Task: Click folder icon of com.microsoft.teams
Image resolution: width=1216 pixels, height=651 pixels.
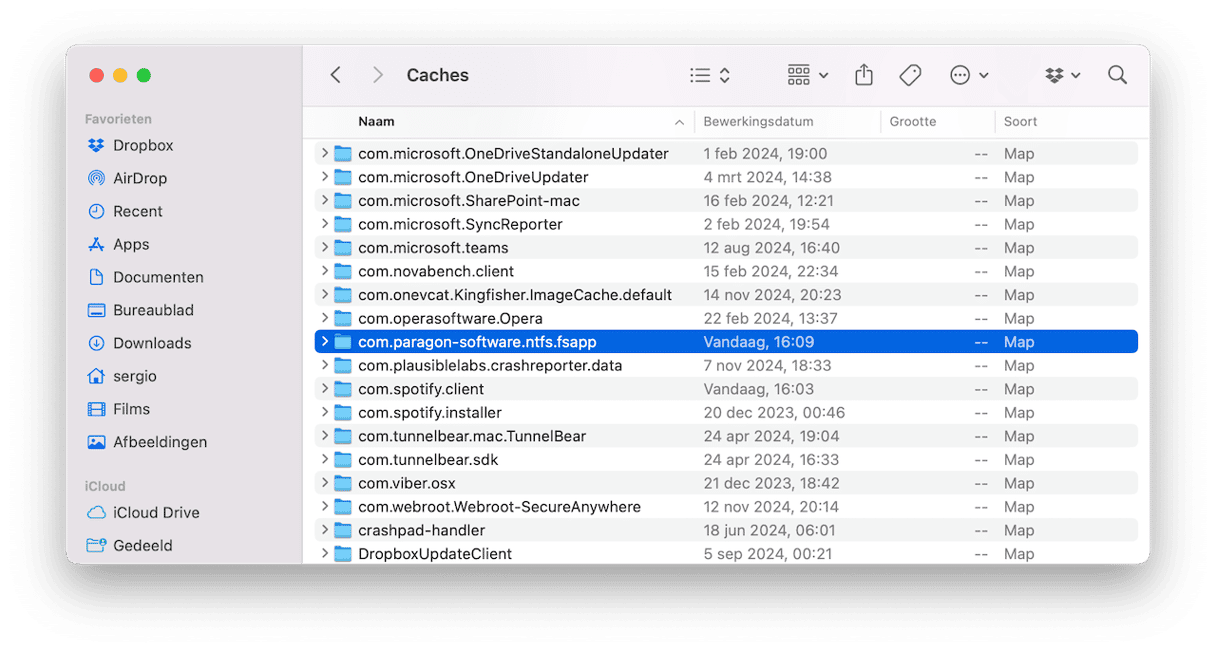Action: click(343, 248)
